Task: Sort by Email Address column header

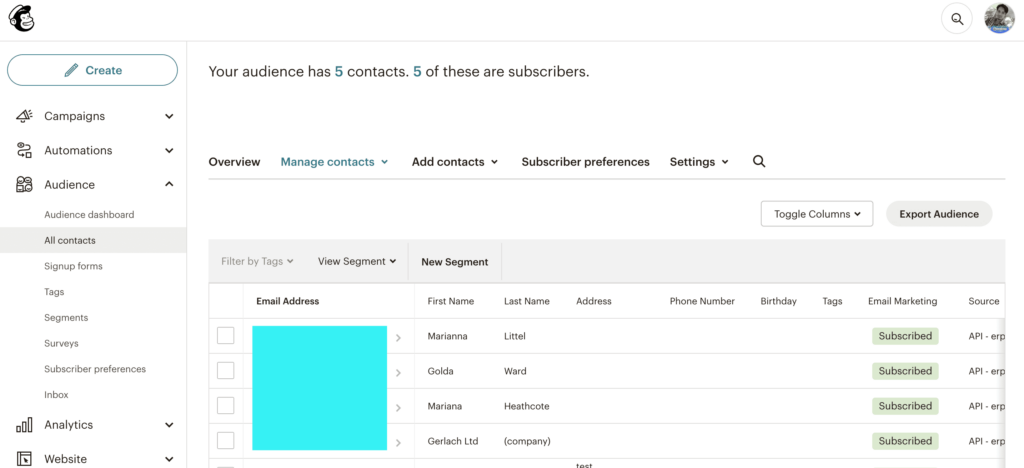Action: (287, 301)
